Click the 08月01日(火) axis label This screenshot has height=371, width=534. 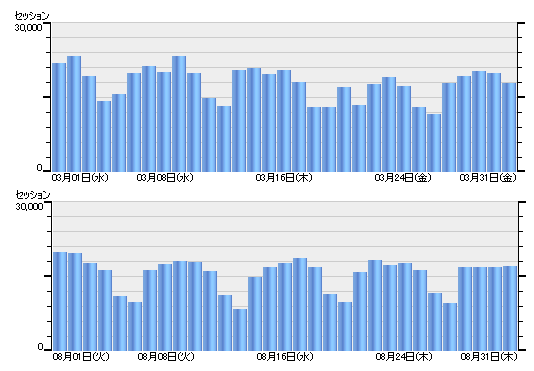(81, 357)
